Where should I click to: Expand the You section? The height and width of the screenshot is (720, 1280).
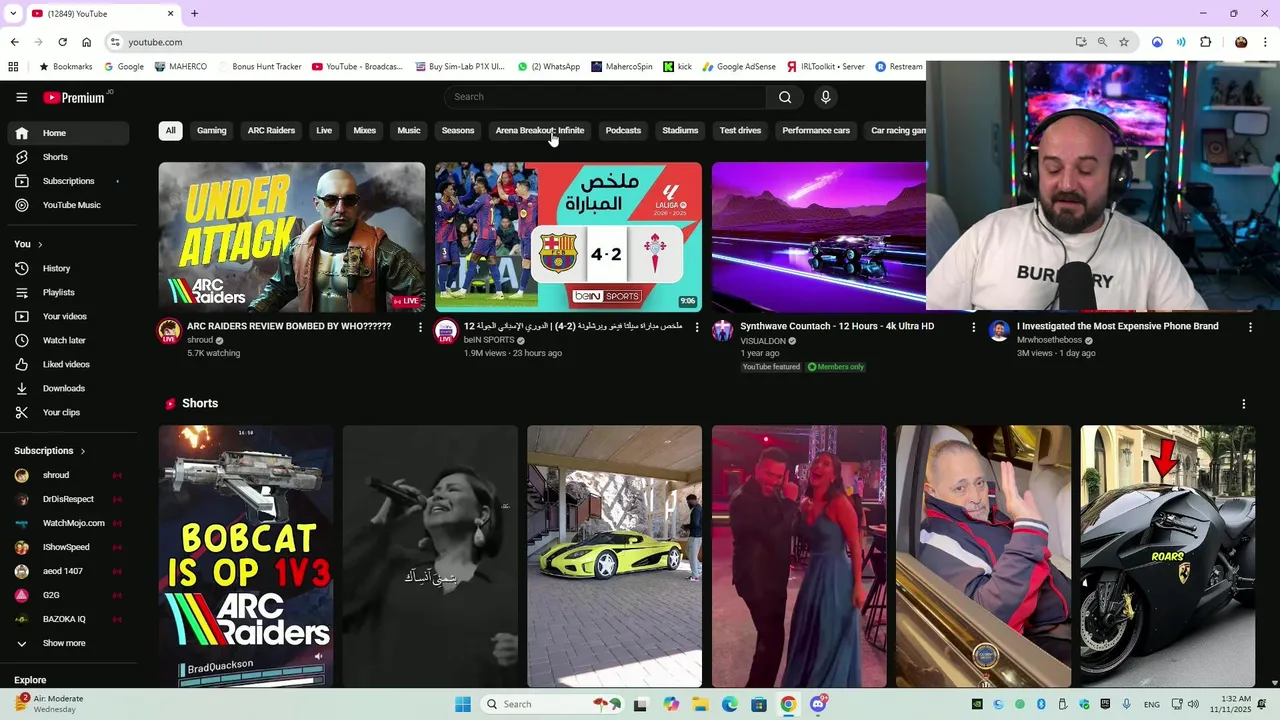point(28,244)
